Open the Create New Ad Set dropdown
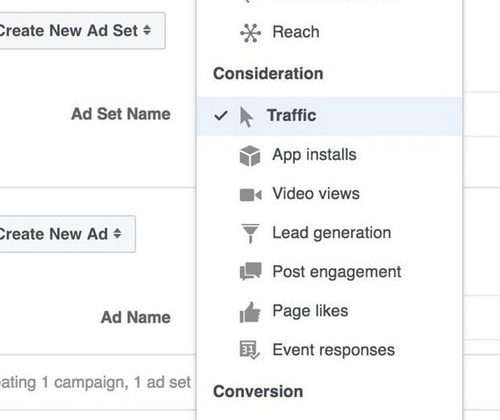Screen dimensions: 500x420 [x=74, y=31]
